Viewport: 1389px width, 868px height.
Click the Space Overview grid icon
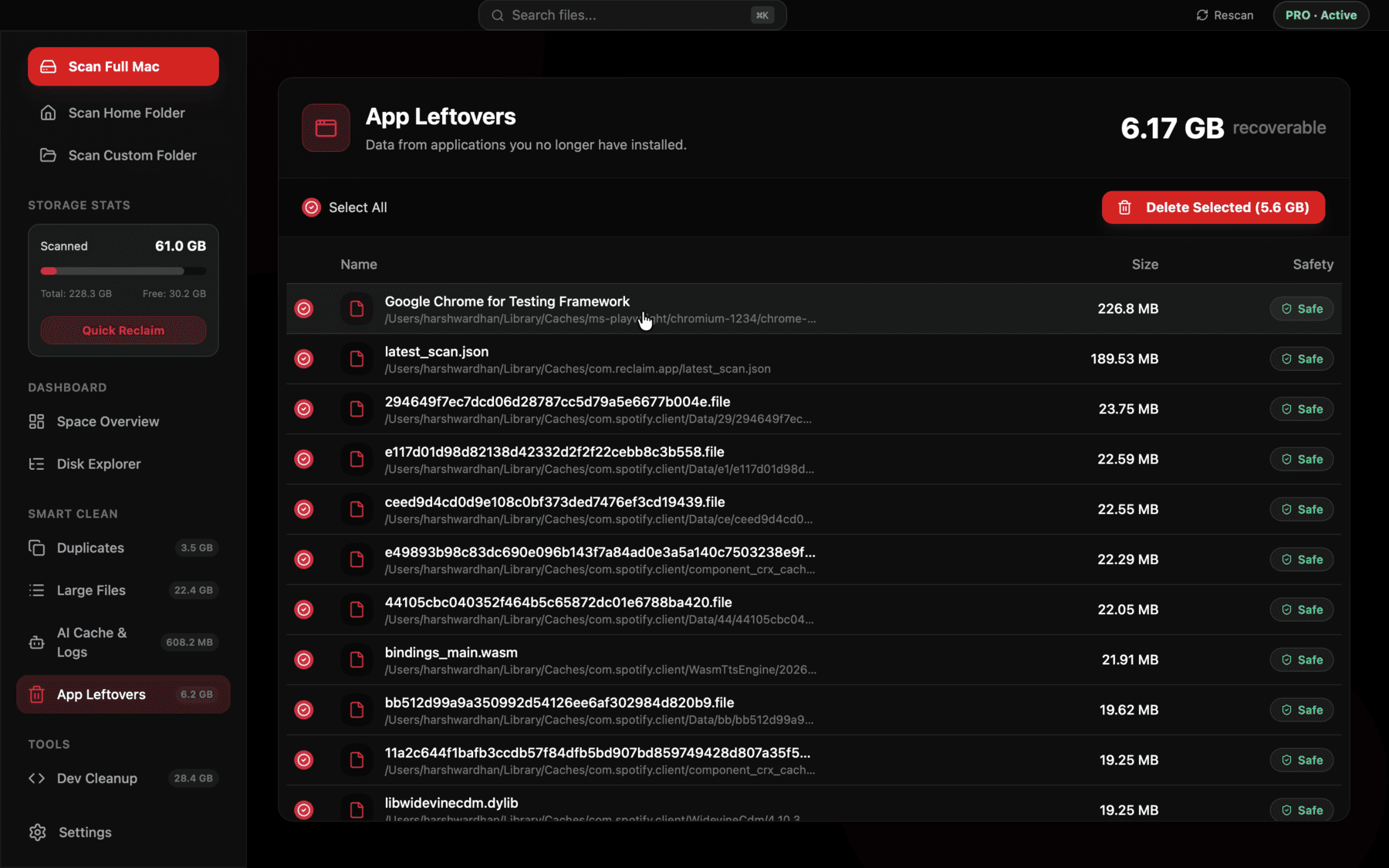pyautogui.click(x=36, y=421)
